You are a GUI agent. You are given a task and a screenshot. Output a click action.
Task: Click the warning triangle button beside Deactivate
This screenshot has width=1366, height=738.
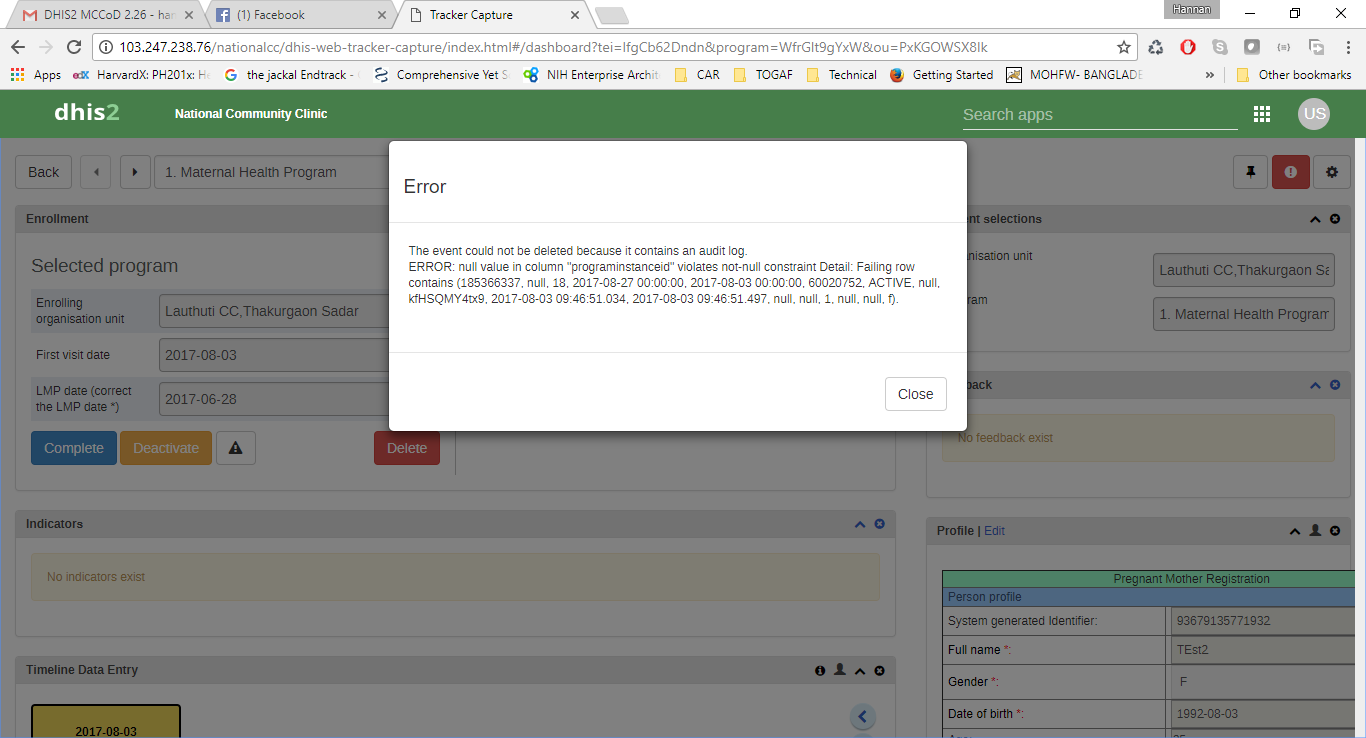(236, 448)
